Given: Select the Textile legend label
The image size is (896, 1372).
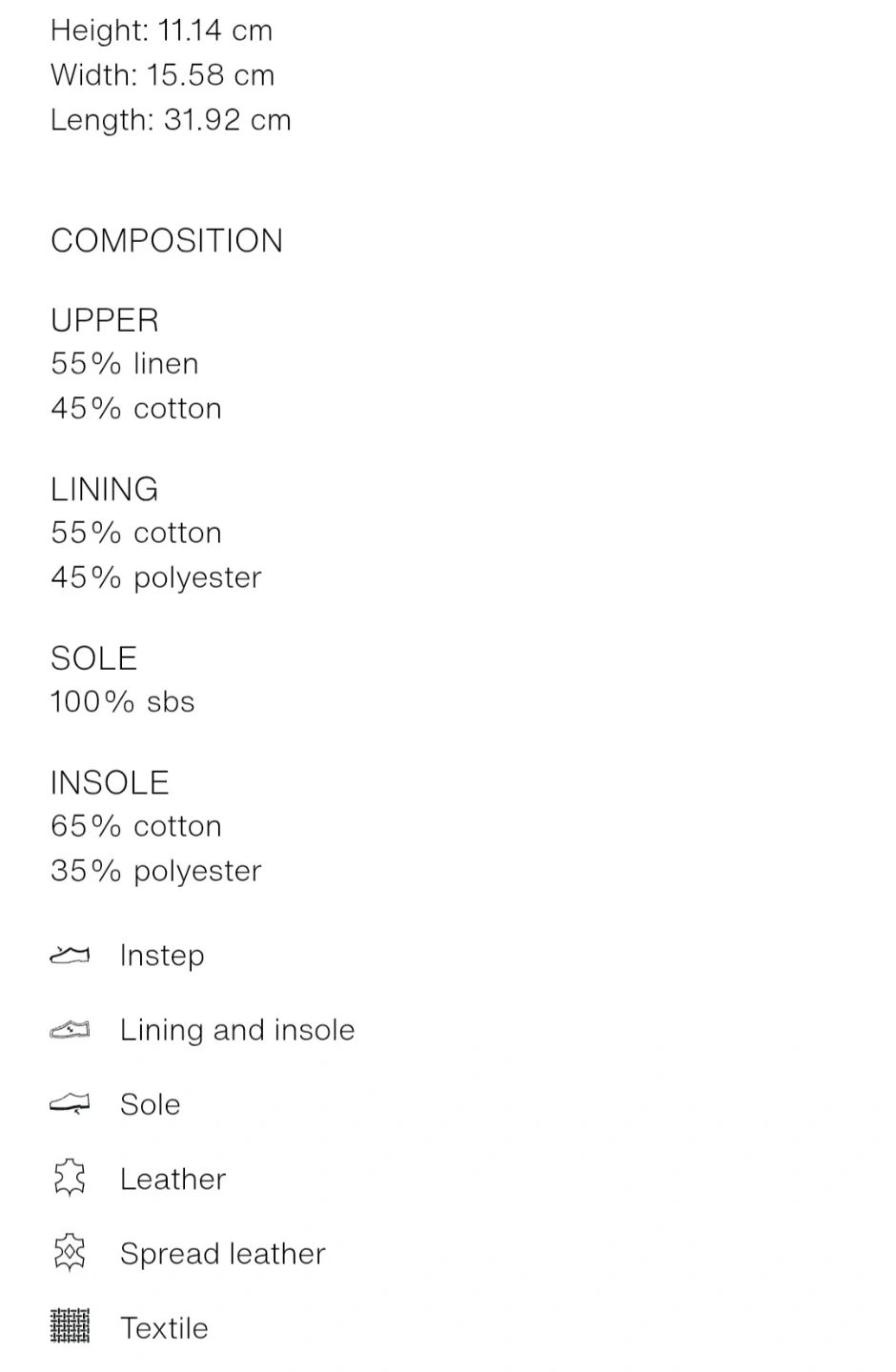Looking at the screenshot, I should 164,1327.
